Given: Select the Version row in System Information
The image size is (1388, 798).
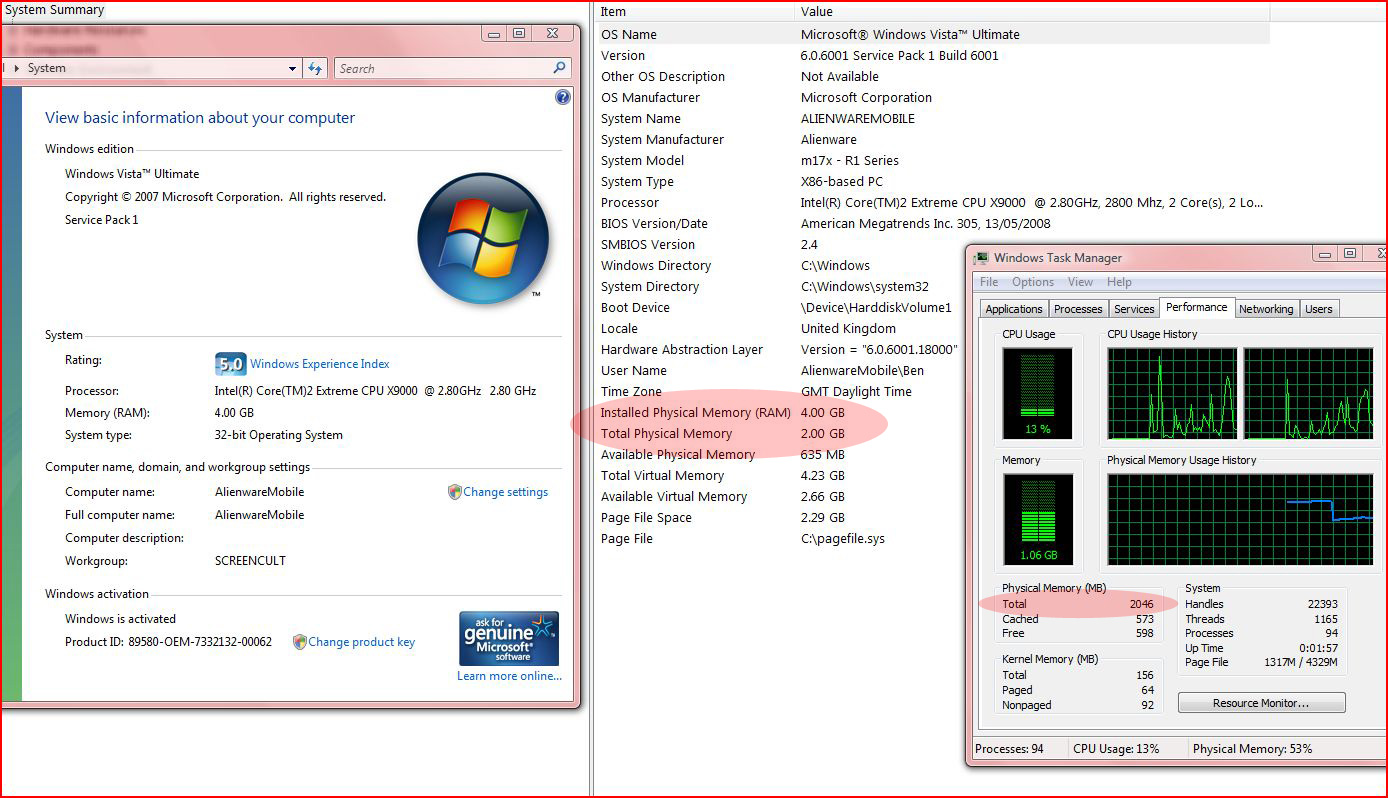Looking at the screenshot, I should tap(933, 55).
